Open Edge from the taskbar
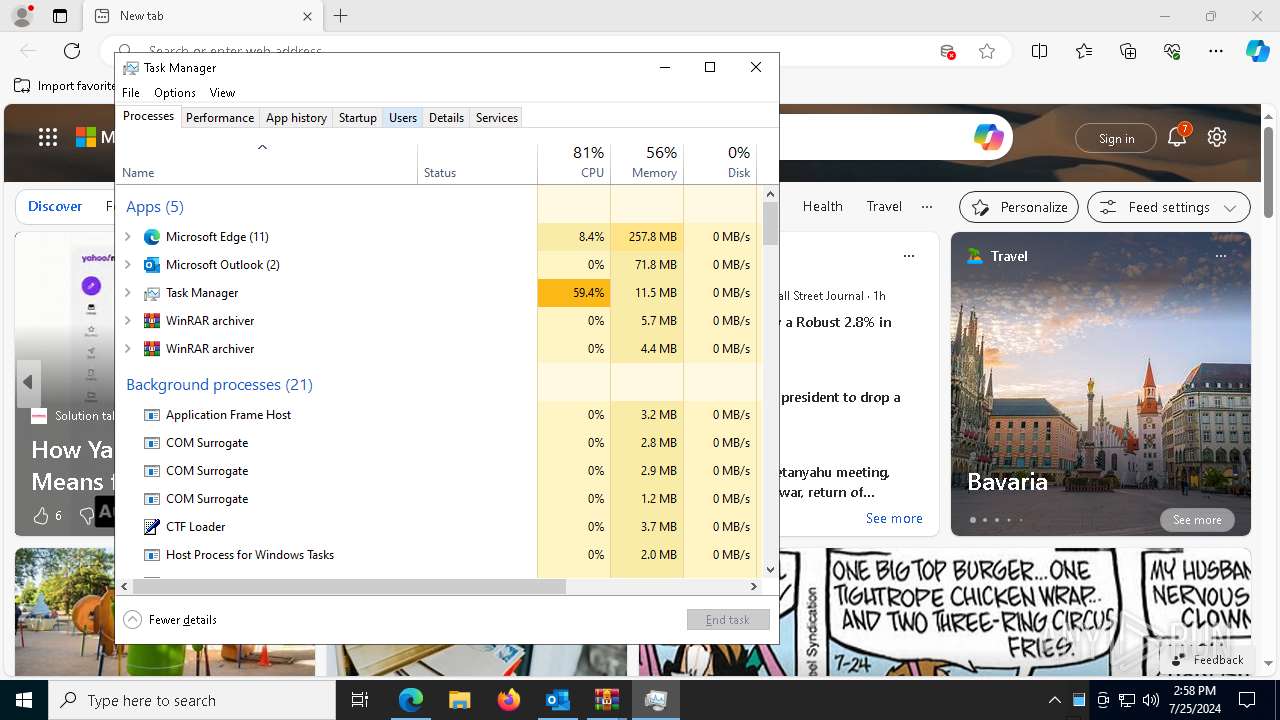The width and height of the screenshot is (1280, 720). click(411, 700)
